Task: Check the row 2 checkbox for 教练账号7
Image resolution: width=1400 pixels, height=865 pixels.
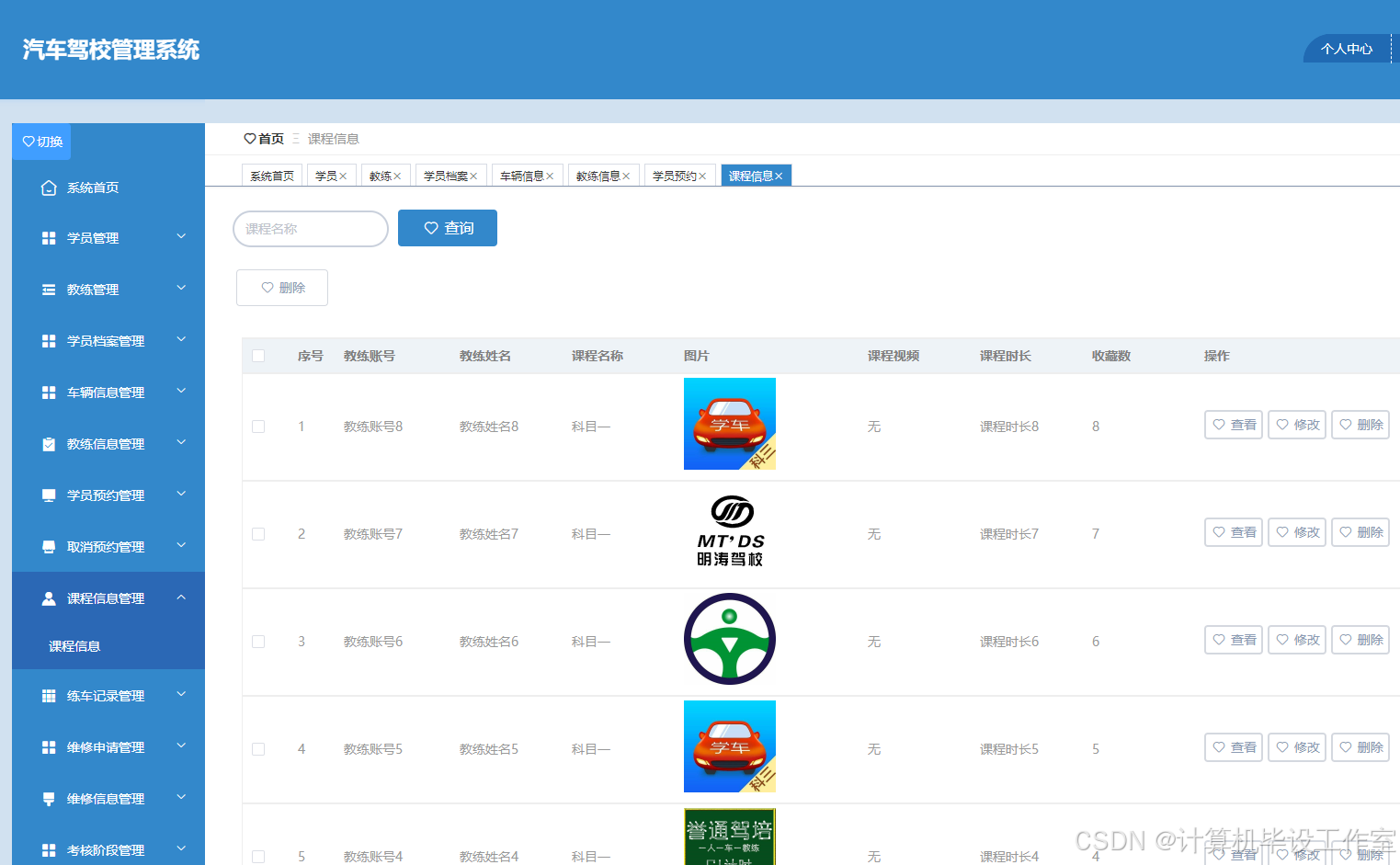Action: [258, 534]
